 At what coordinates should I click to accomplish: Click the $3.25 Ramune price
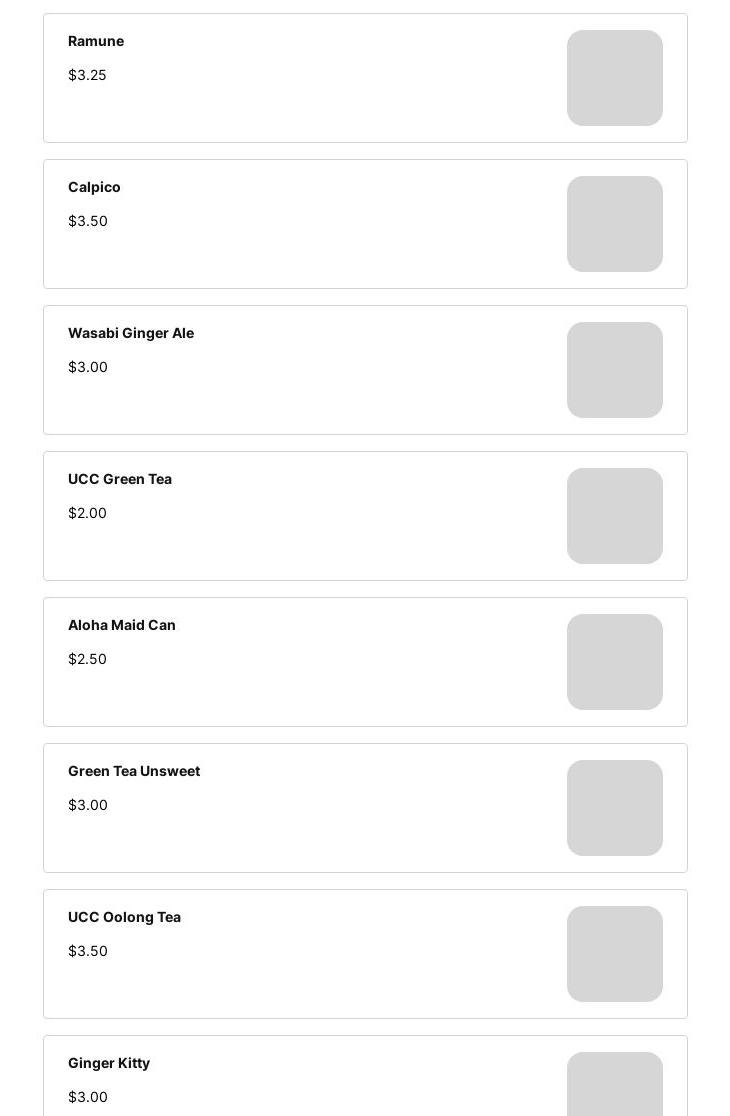tap(87, 75)
